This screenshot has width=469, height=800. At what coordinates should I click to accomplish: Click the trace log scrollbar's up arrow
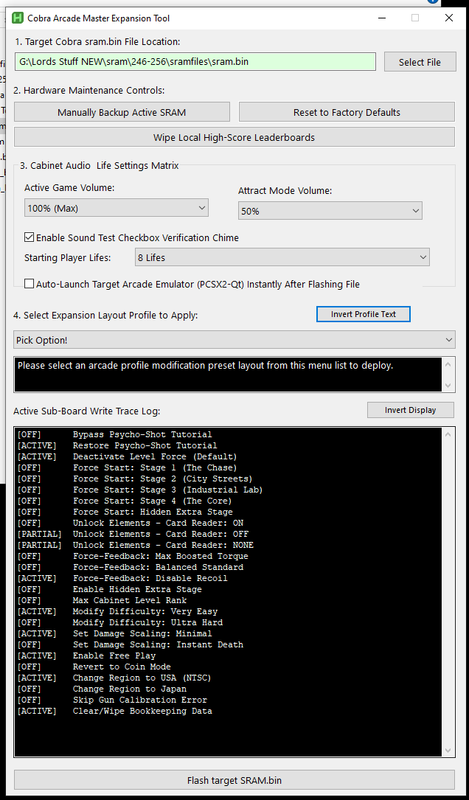coord(449,434)
